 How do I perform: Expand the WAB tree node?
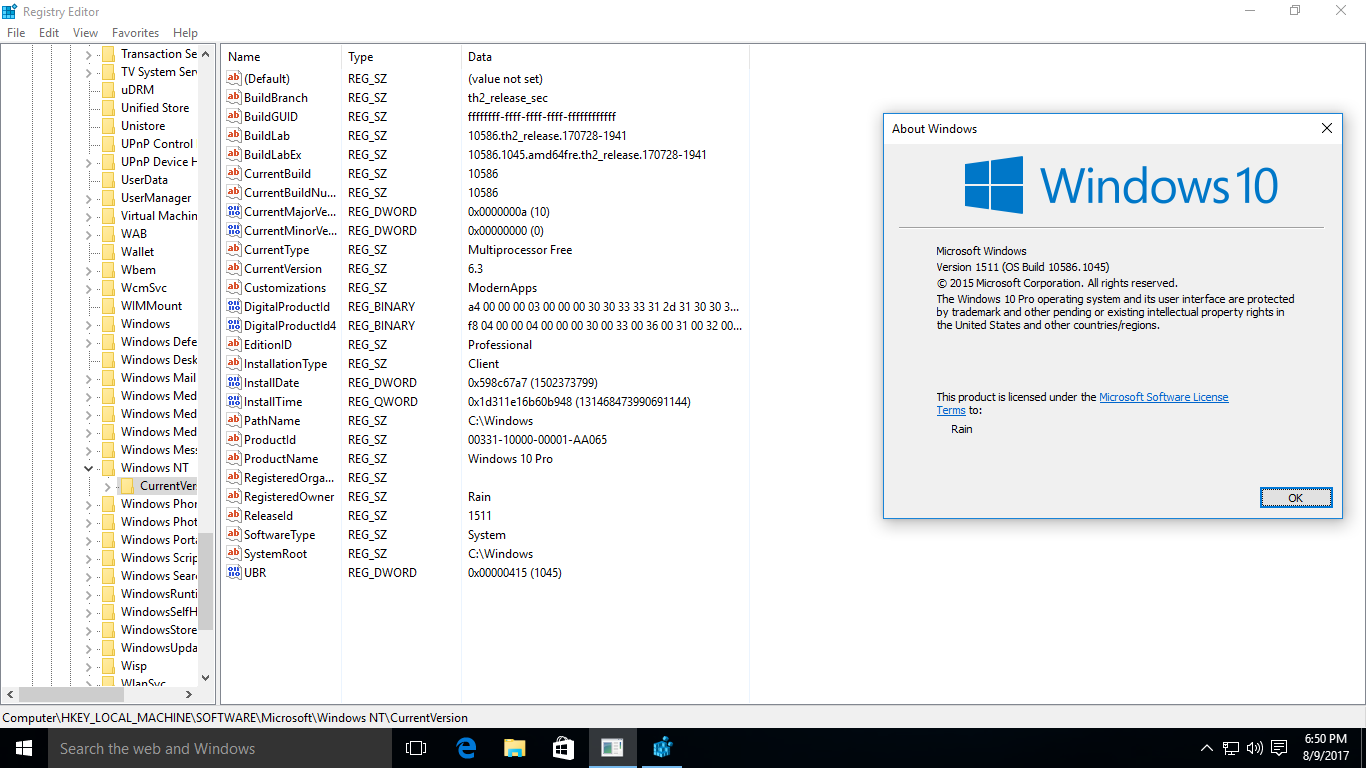88,234
